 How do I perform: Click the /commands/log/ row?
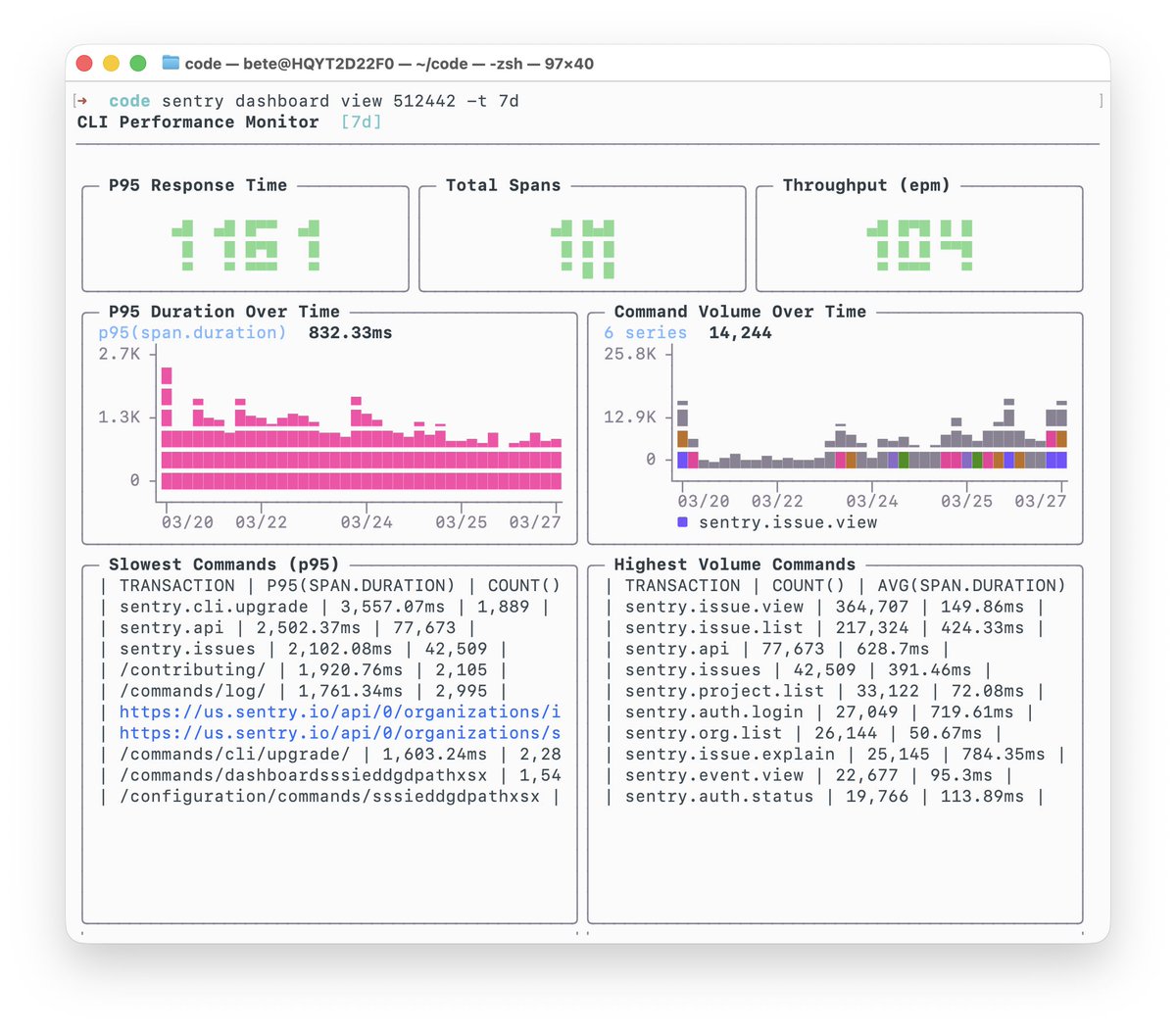[303, 691]
